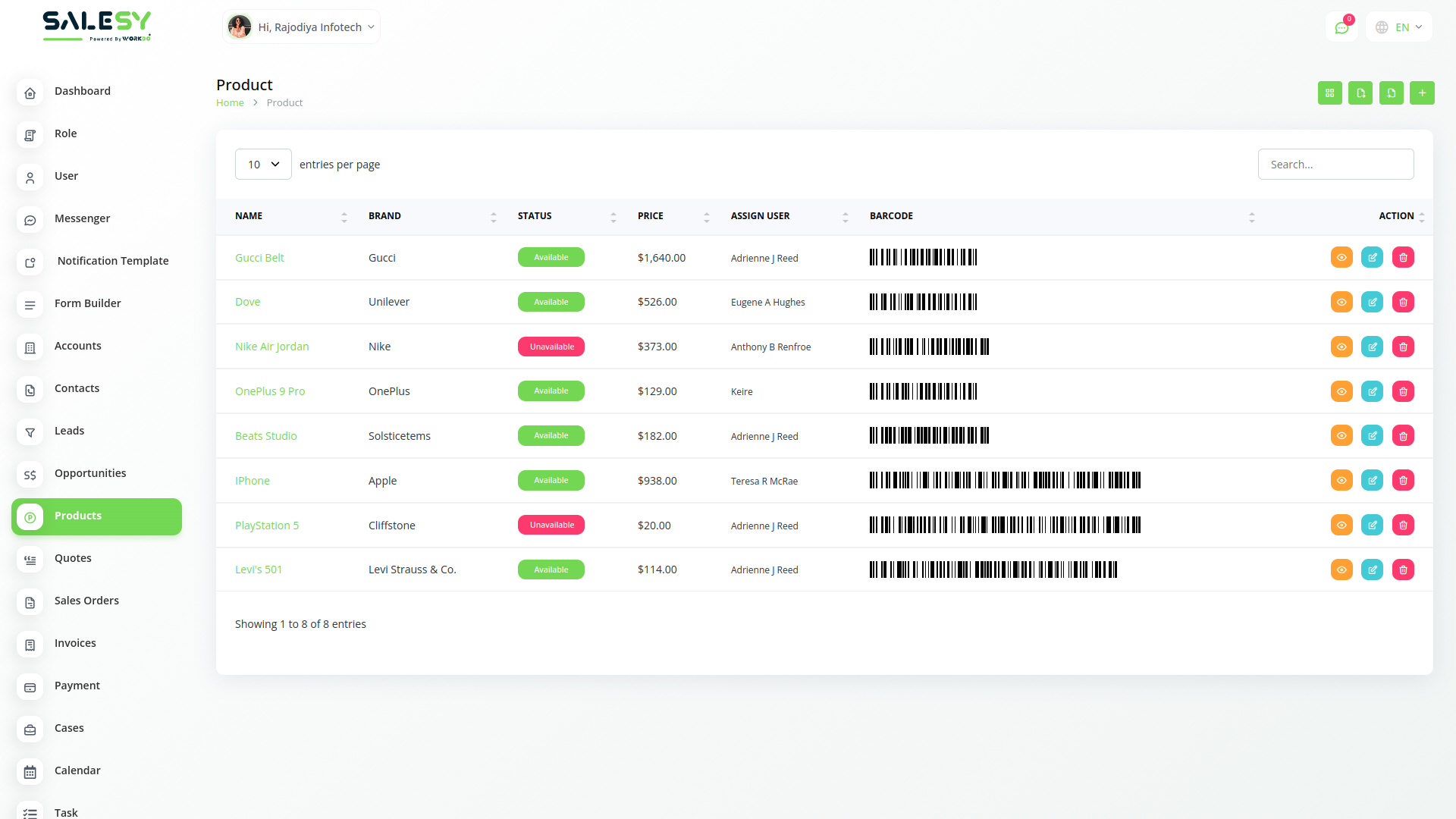This screenshot has height=819, width=1456.
Task: Edit the Levi's 501 product
Action: pyautogui.click(x=1372, y=570)
